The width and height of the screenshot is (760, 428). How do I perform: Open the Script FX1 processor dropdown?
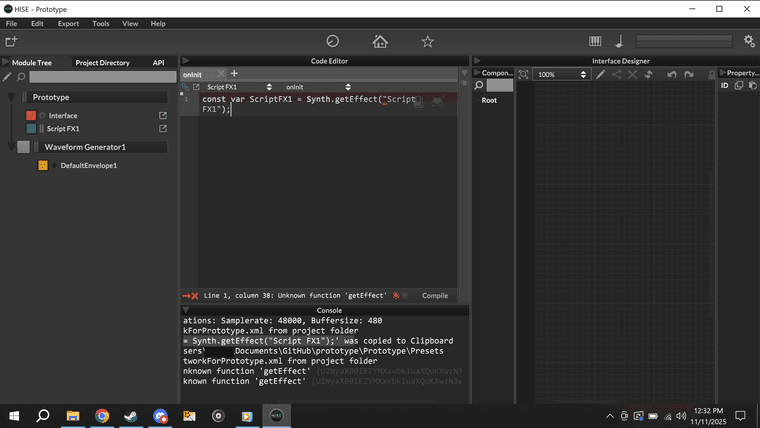(238, 87)
